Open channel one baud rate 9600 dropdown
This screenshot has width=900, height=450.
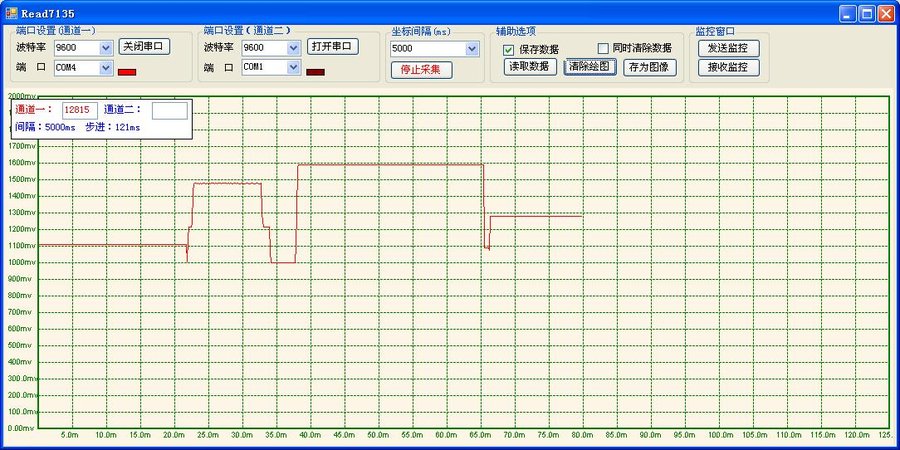point(106,47)
